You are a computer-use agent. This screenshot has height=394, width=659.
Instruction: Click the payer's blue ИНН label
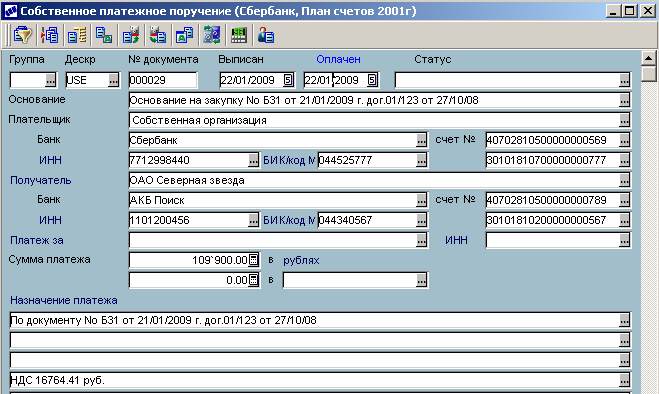(50, 160)
